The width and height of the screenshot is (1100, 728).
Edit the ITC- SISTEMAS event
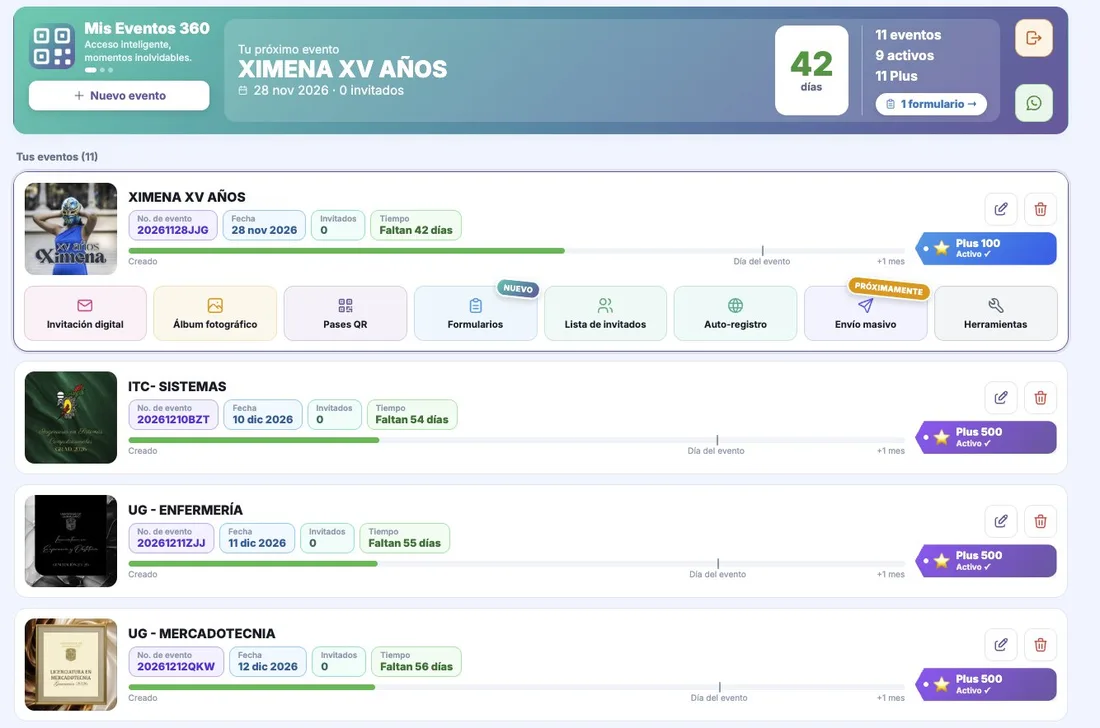(x=1001, y=398)
